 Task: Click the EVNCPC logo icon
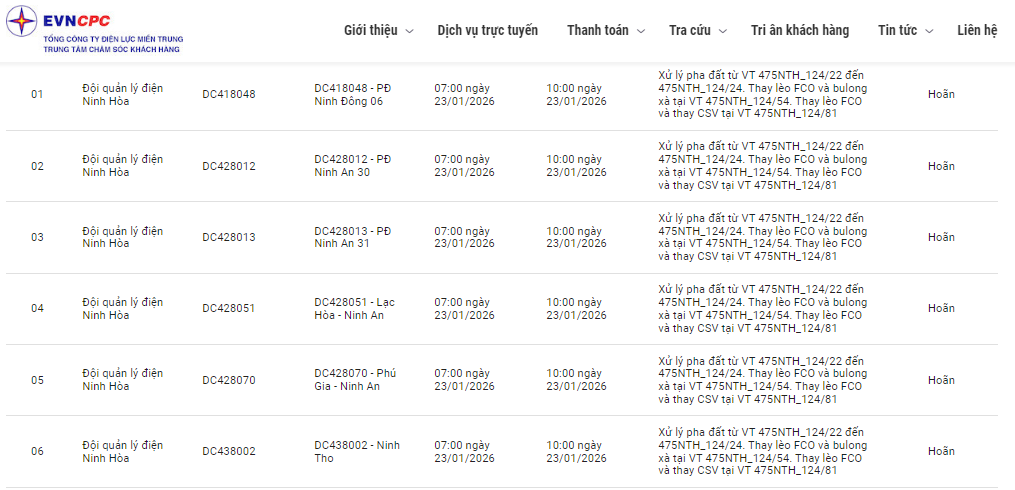tap(25, 24)
